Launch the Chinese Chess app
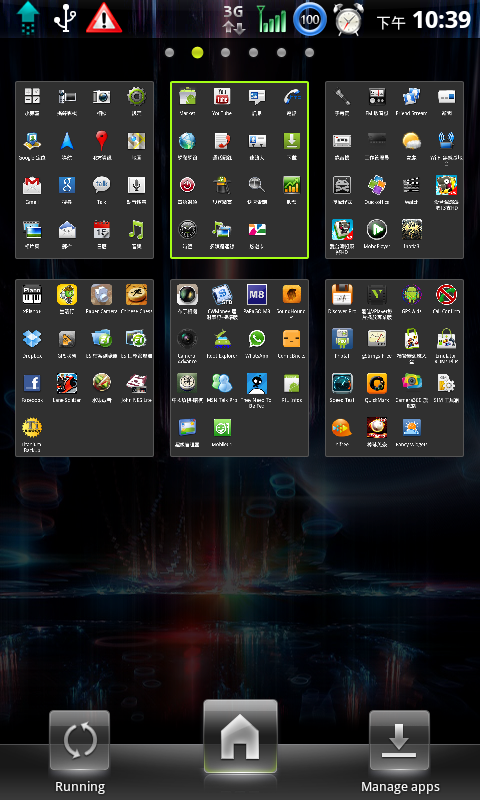Viewport: 480px width, 800px height. click(136, 294)
